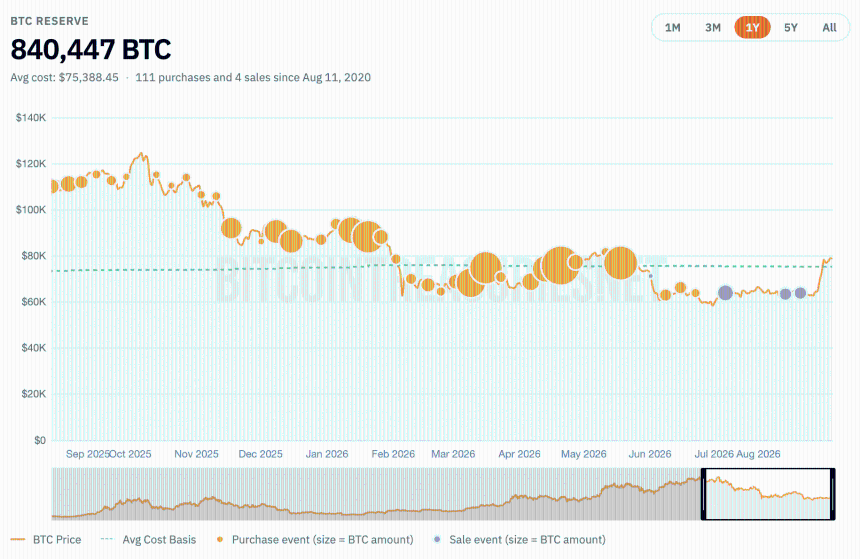Click the $0 y-axis label
Screen dimensions: 860x559
click(39, 440)
